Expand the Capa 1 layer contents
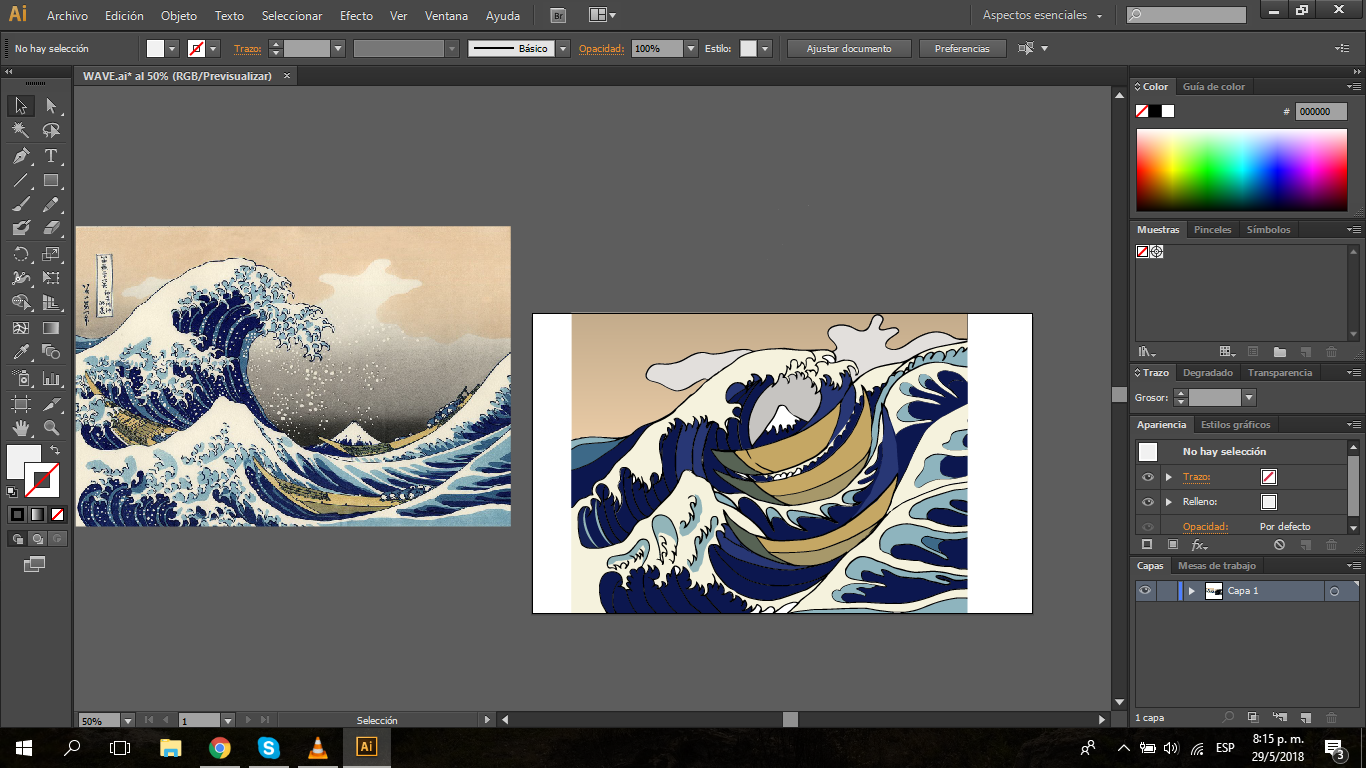 coord(1191,591)
